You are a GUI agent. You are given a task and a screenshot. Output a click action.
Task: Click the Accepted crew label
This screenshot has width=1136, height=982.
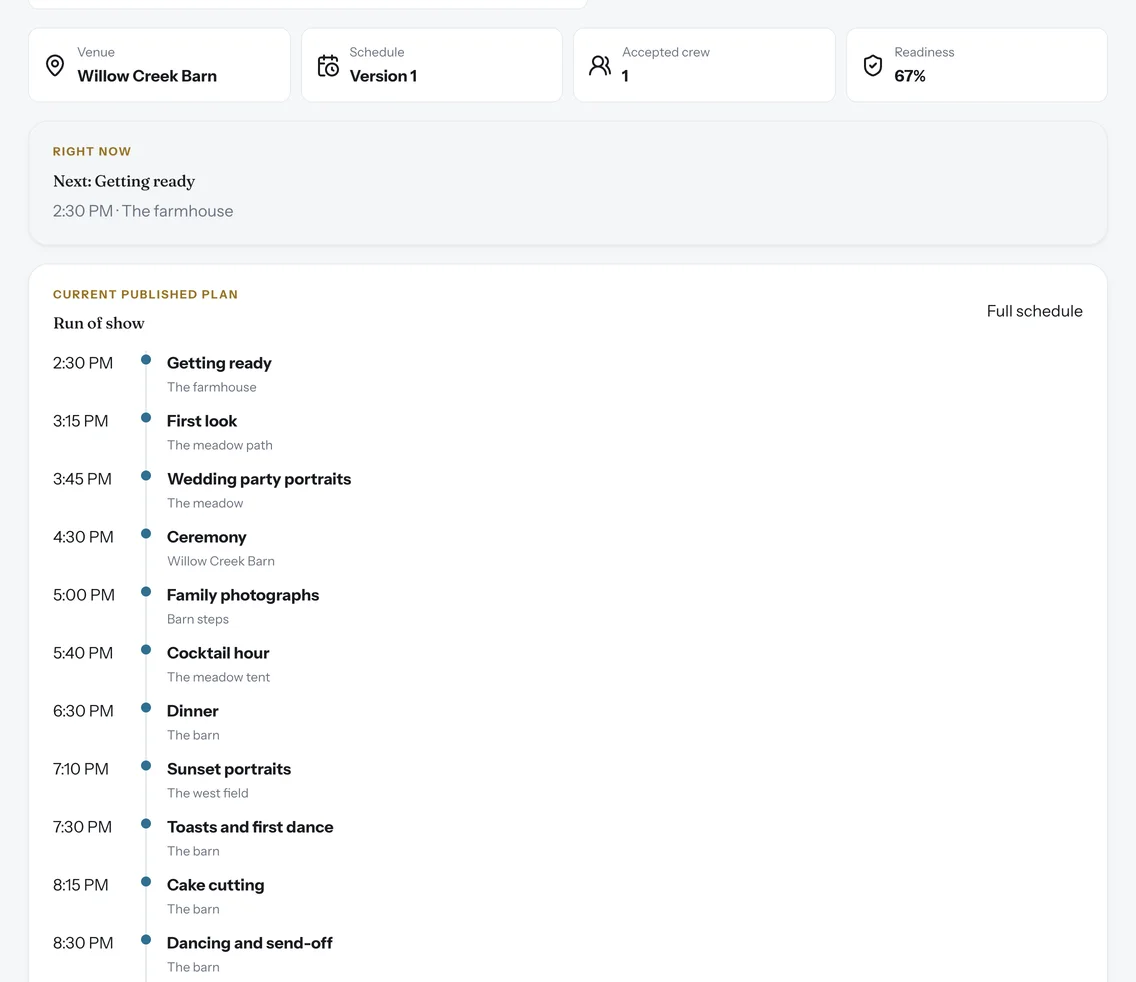coord(666,52)
